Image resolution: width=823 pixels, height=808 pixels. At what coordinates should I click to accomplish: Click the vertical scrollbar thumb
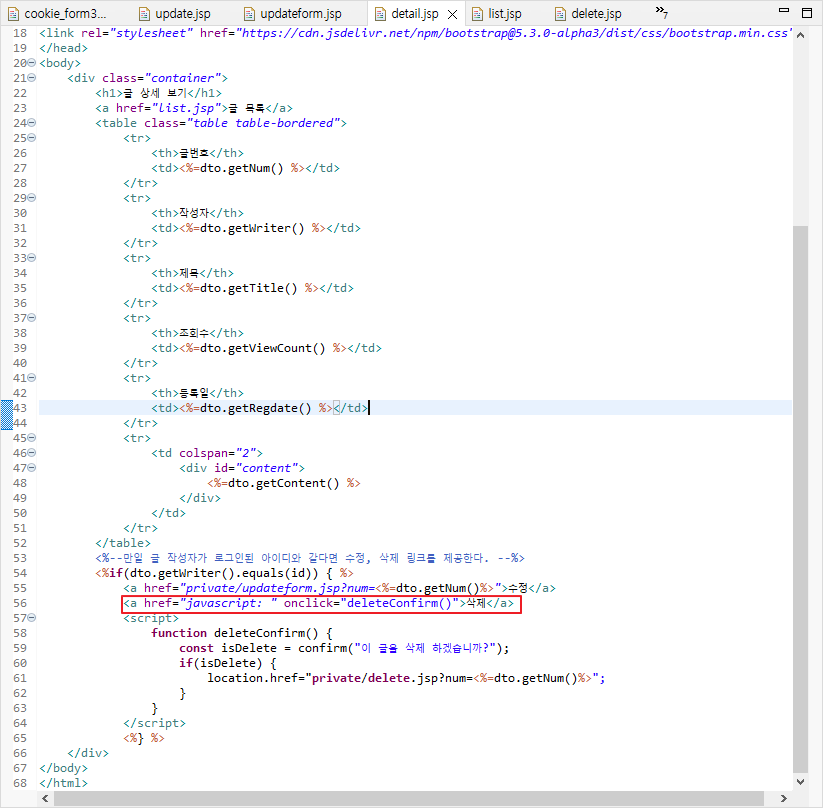800,500
